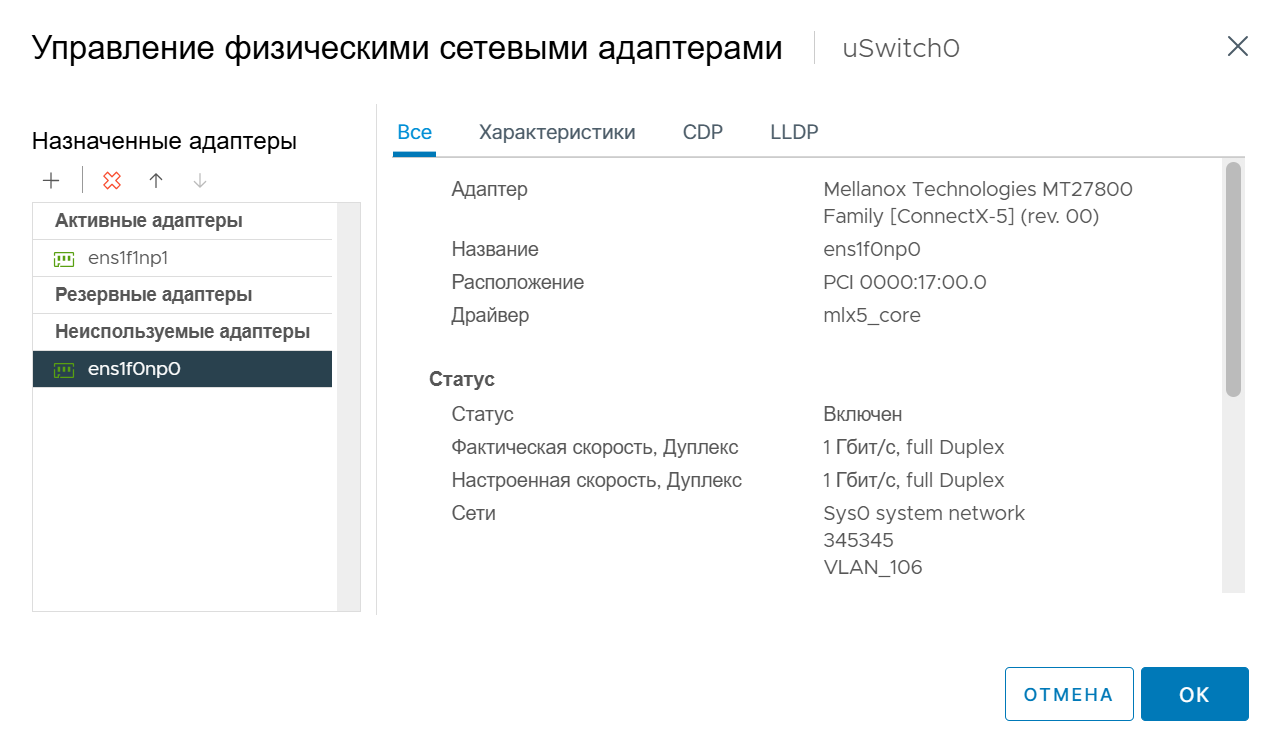The image size is (1277, 741).
Task: Move the adapter down with the down arrow
Action: (199, 180)
